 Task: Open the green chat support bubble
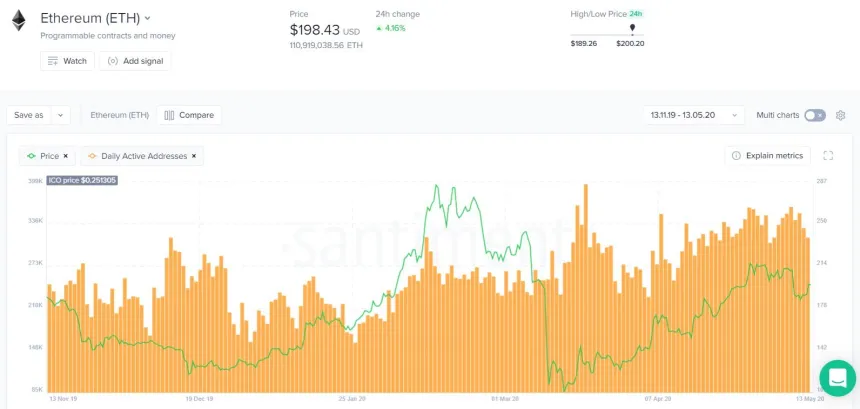point(837,378)
